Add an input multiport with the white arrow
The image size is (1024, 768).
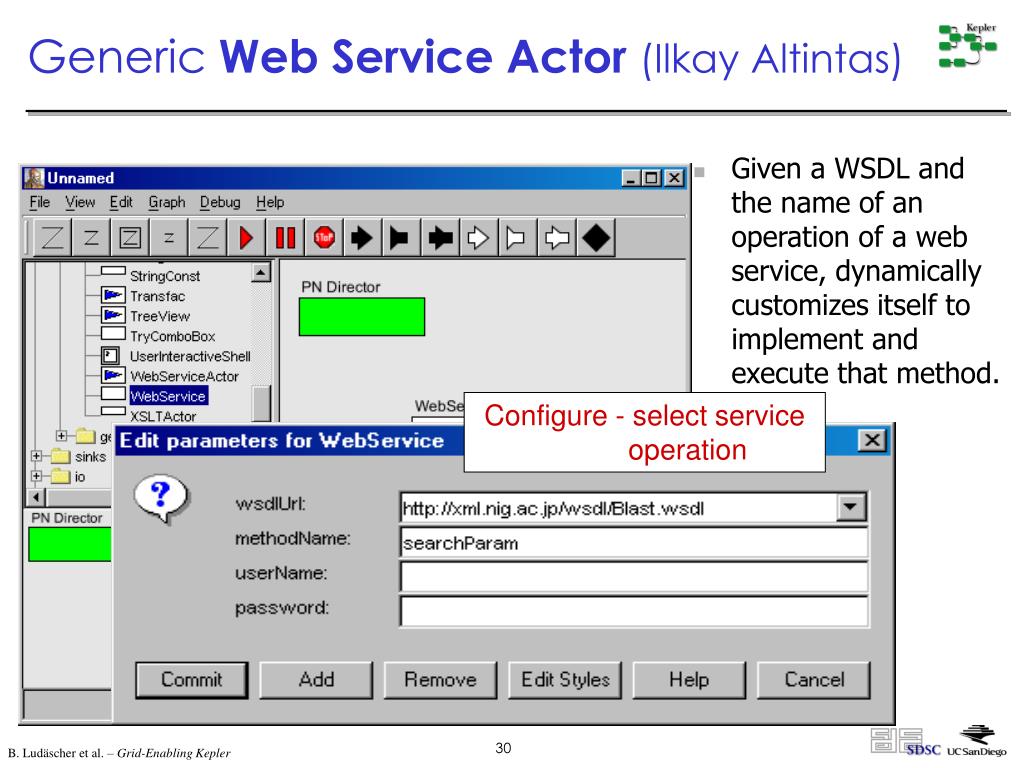pos(478,238)
